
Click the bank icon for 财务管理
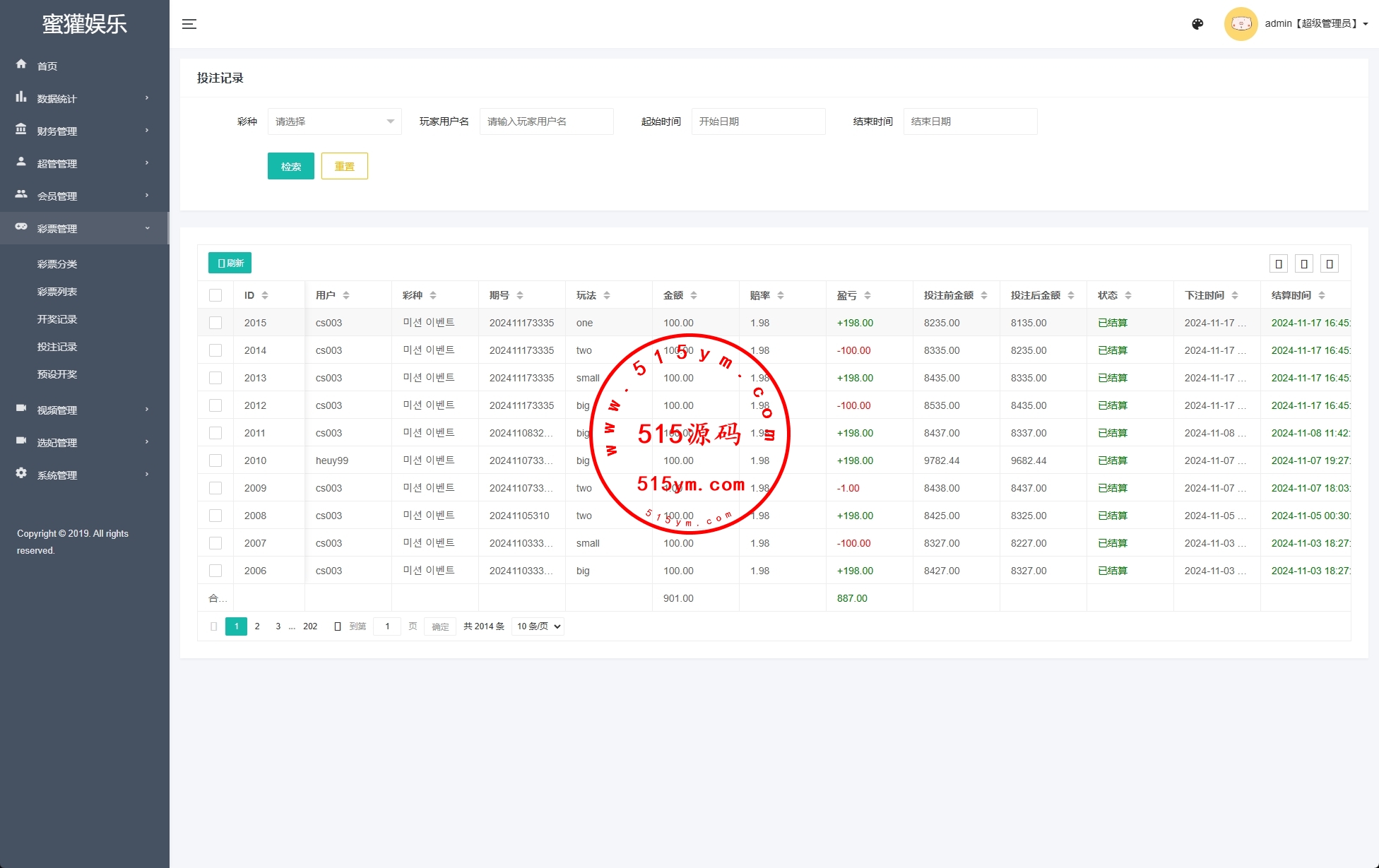21,129
